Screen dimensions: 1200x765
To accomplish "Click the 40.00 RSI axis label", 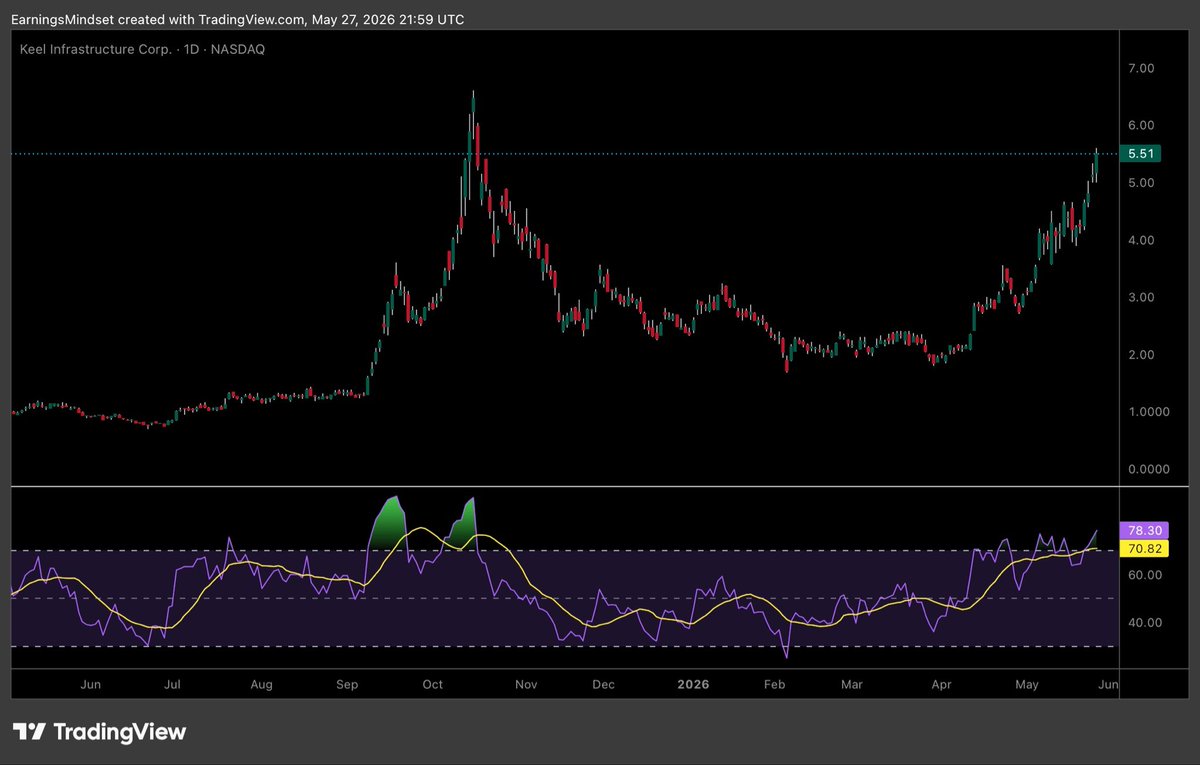I will tap(1144, 623).
